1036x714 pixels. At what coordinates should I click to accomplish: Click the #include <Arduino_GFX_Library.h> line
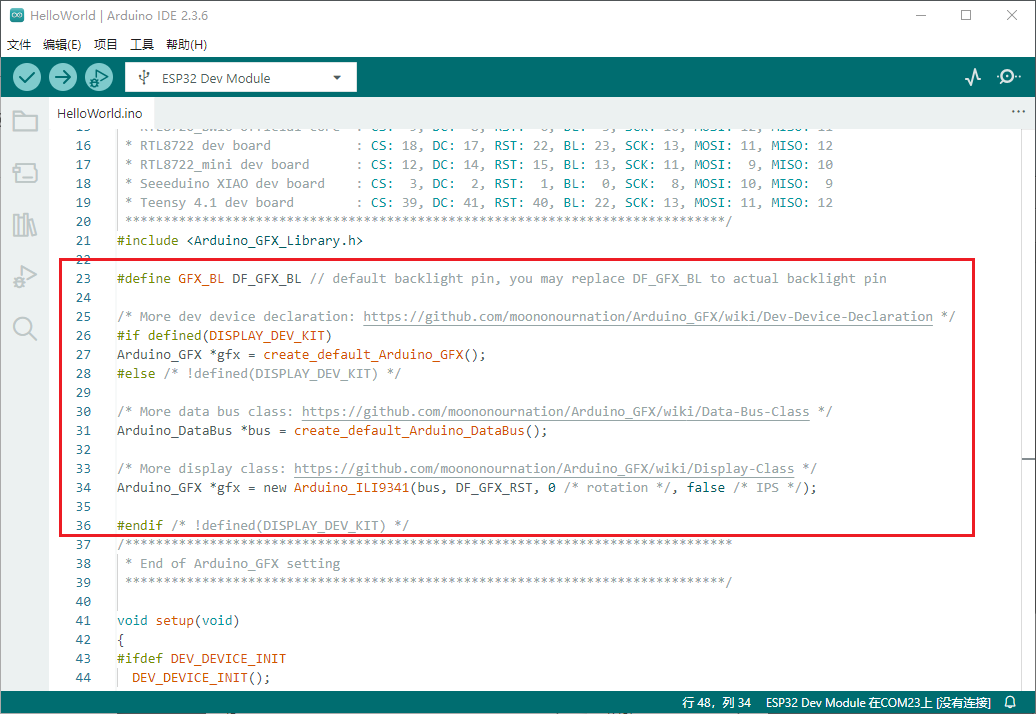pyautogui.click(x=240, y=240)
